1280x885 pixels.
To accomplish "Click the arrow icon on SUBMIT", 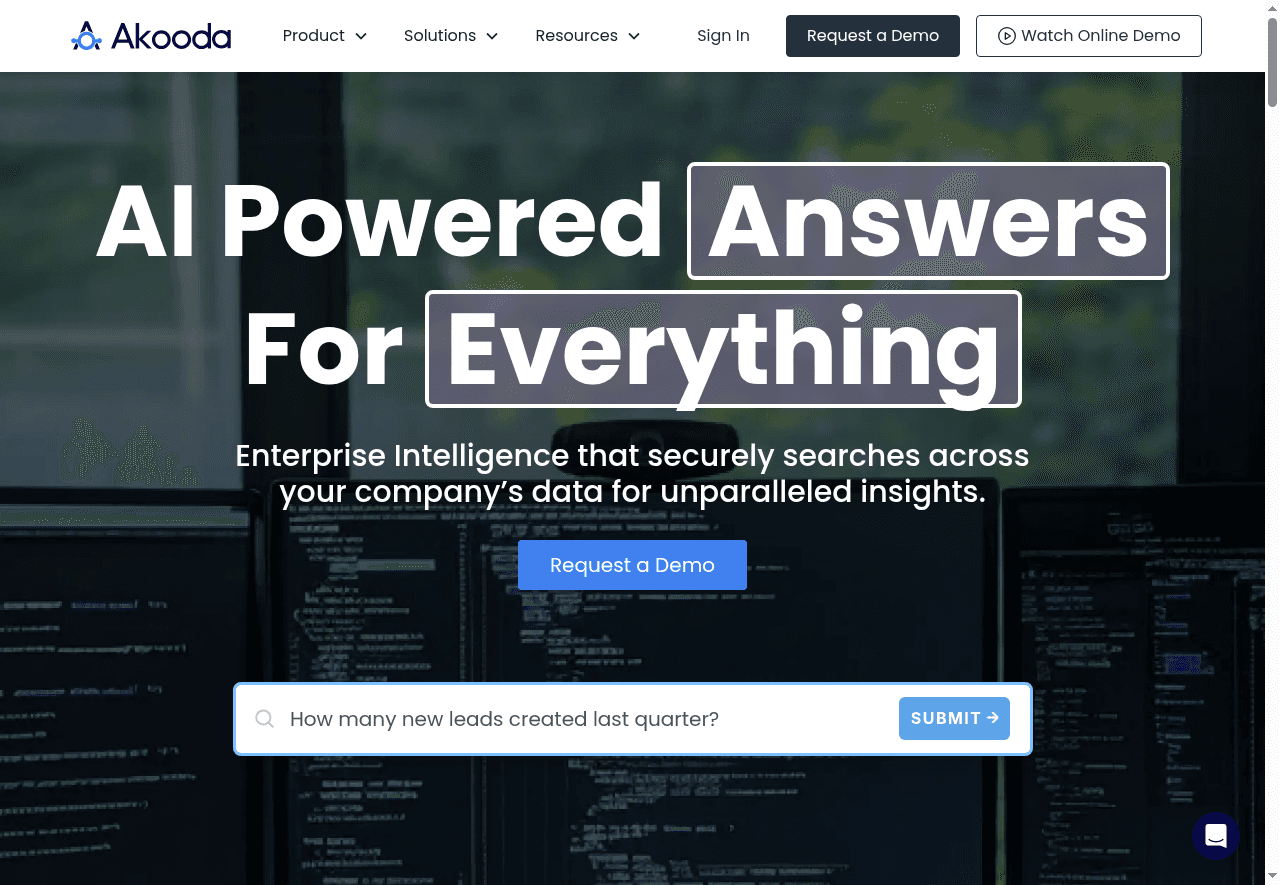I will [993, 718].
